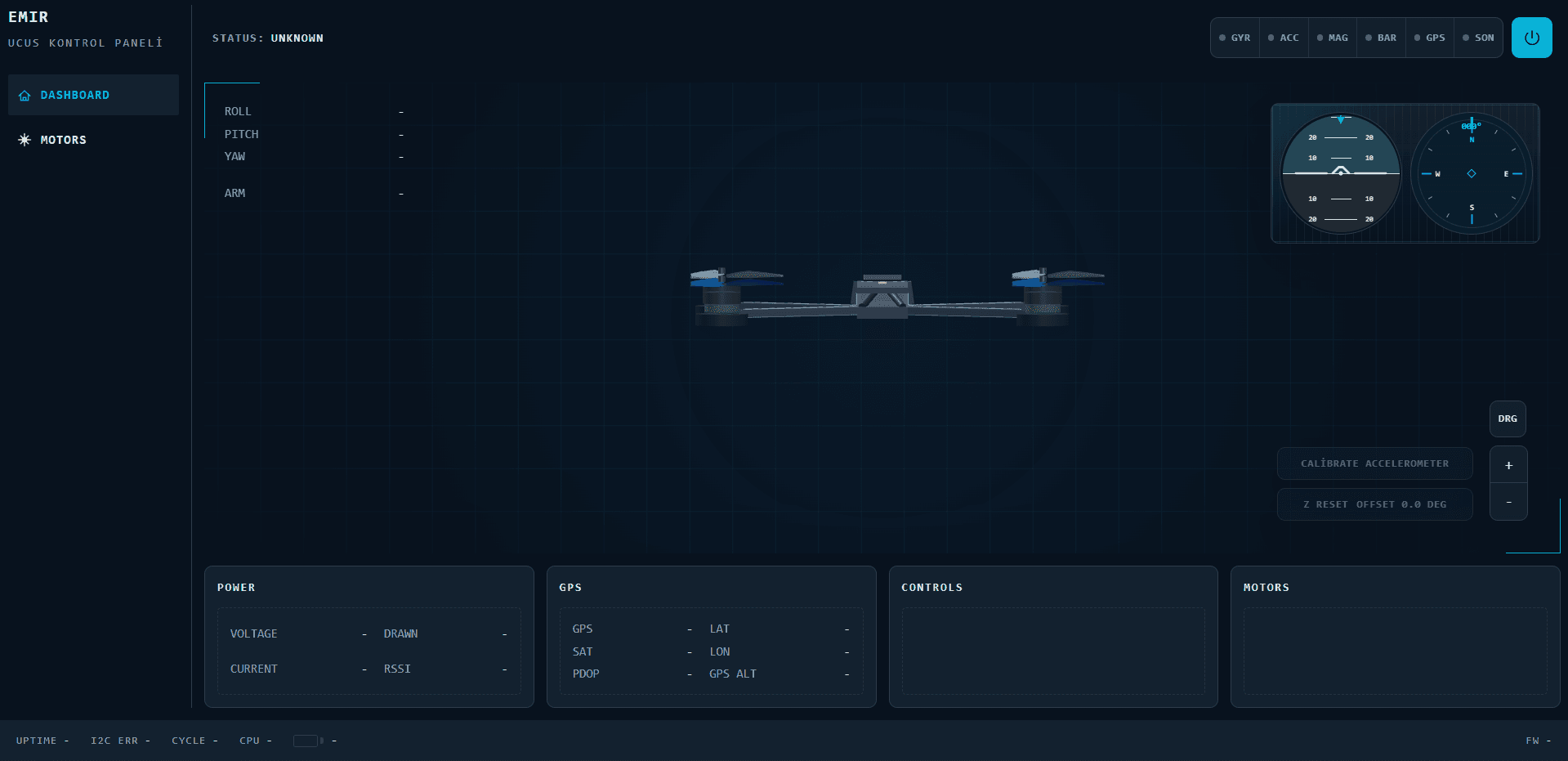Image resolution: width=1568 pixels, height=761 pixels.
Task: Click the GPS sensor indicator
Action: click(1430, 38)
